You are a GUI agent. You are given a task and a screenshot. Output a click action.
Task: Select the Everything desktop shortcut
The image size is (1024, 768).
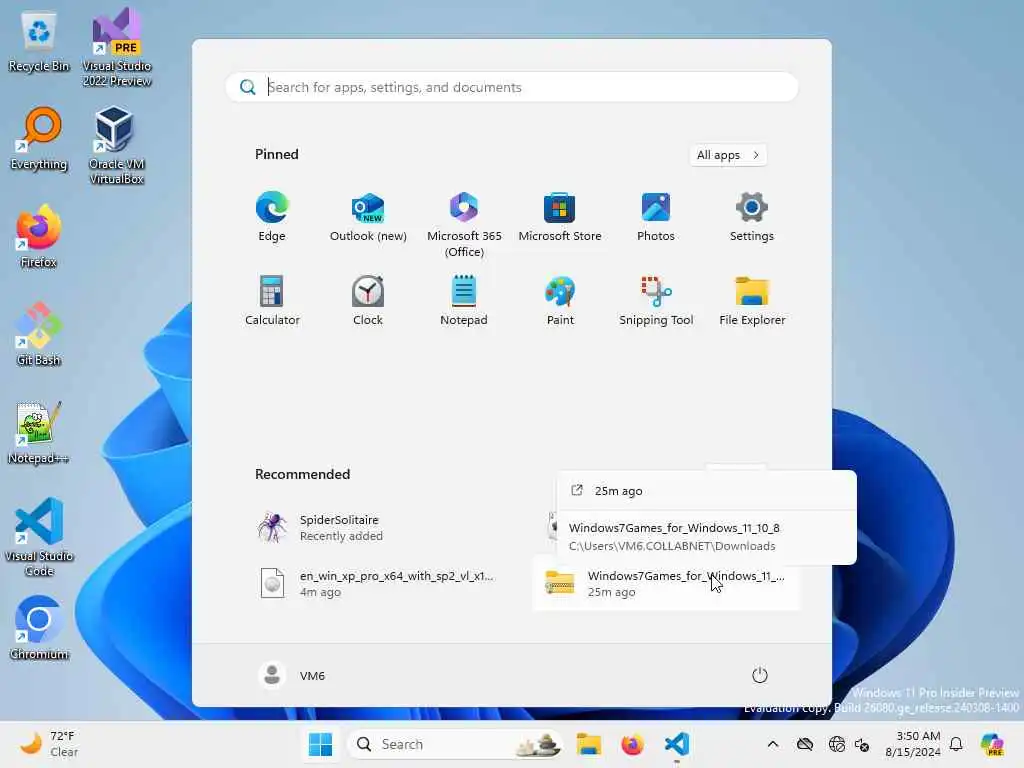point(39,140)
